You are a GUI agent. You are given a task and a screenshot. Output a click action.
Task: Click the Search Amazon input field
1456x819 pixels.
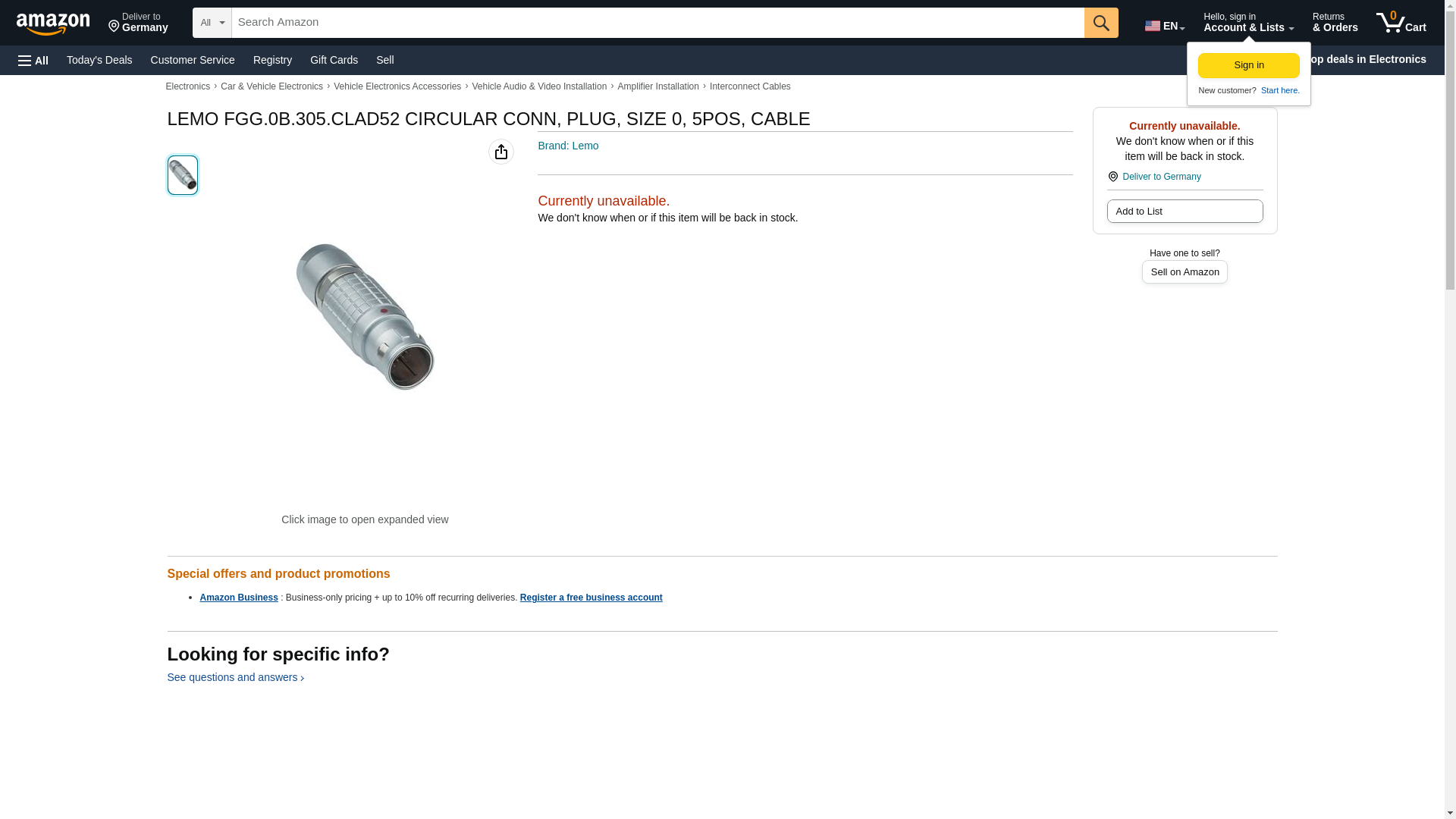pyautogui.click(x=657, y=23)
